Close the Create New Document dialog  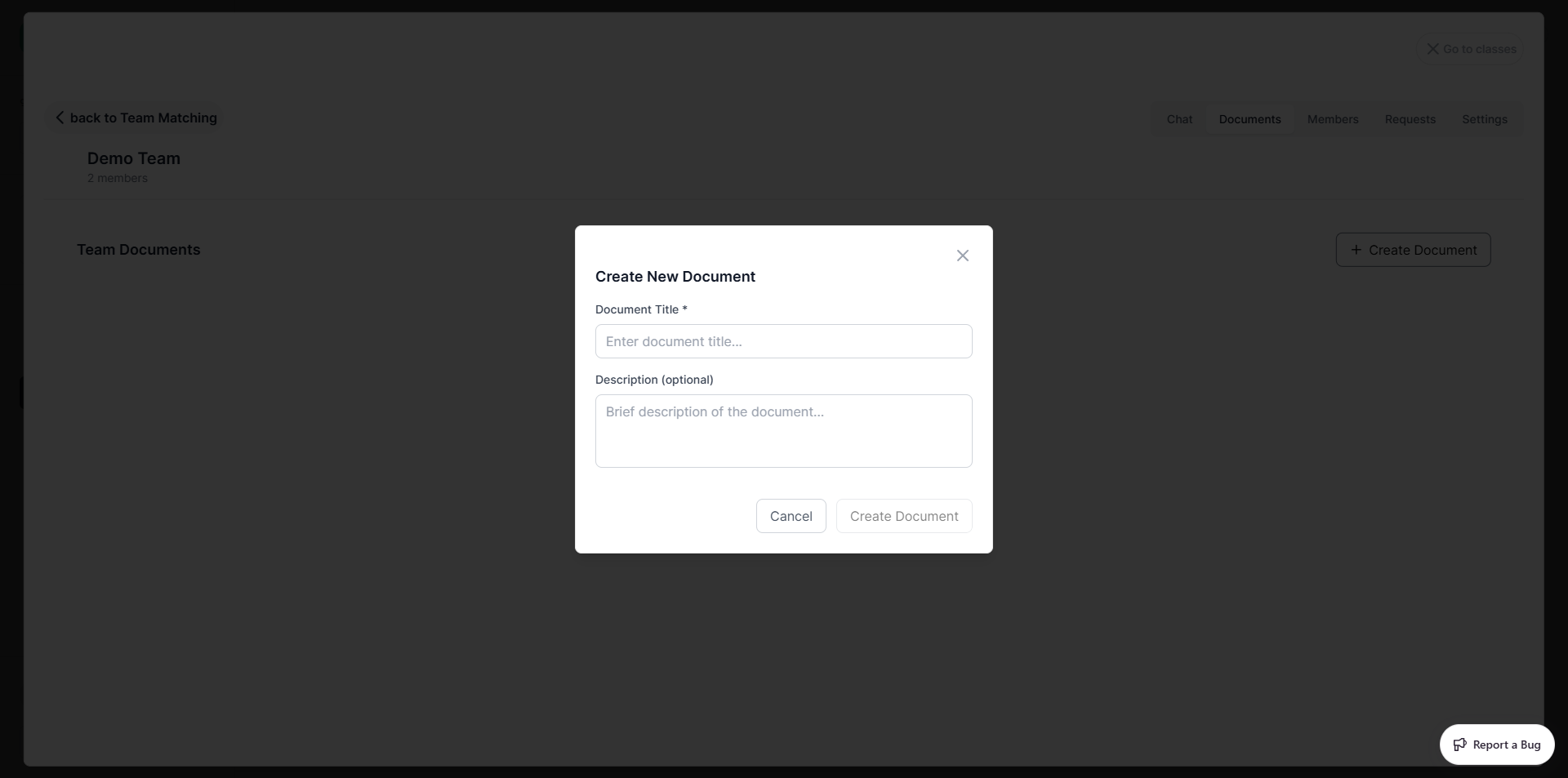coord(962,255)
